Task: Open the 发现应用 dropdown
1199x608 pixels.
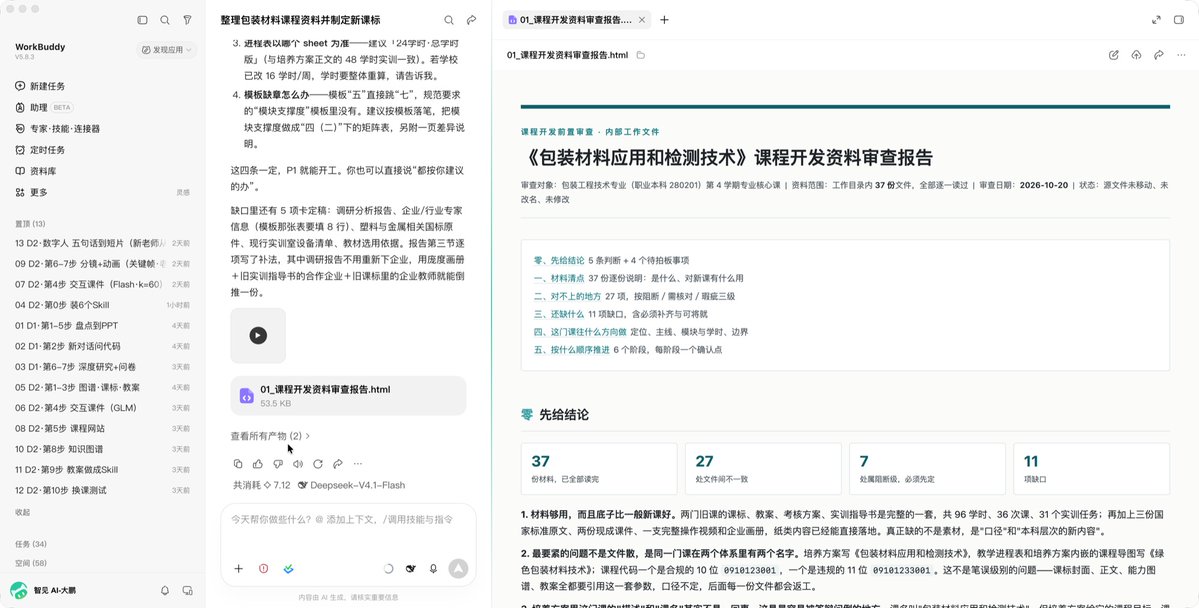Action: (x=167, y=50)
